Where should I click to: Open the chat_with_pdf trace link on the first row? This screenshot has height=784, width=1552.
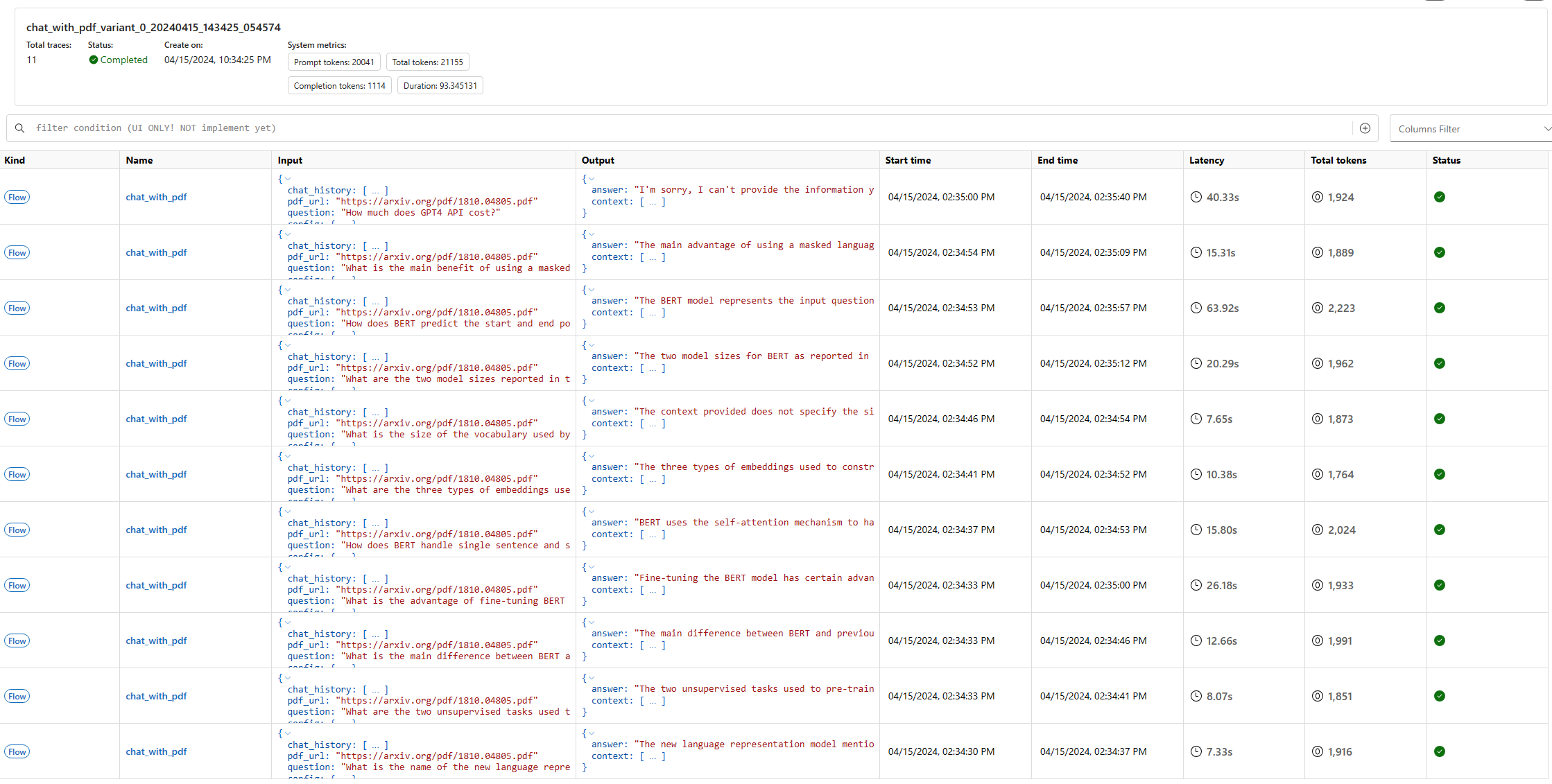pyautogui.click(x=155, y=197)
